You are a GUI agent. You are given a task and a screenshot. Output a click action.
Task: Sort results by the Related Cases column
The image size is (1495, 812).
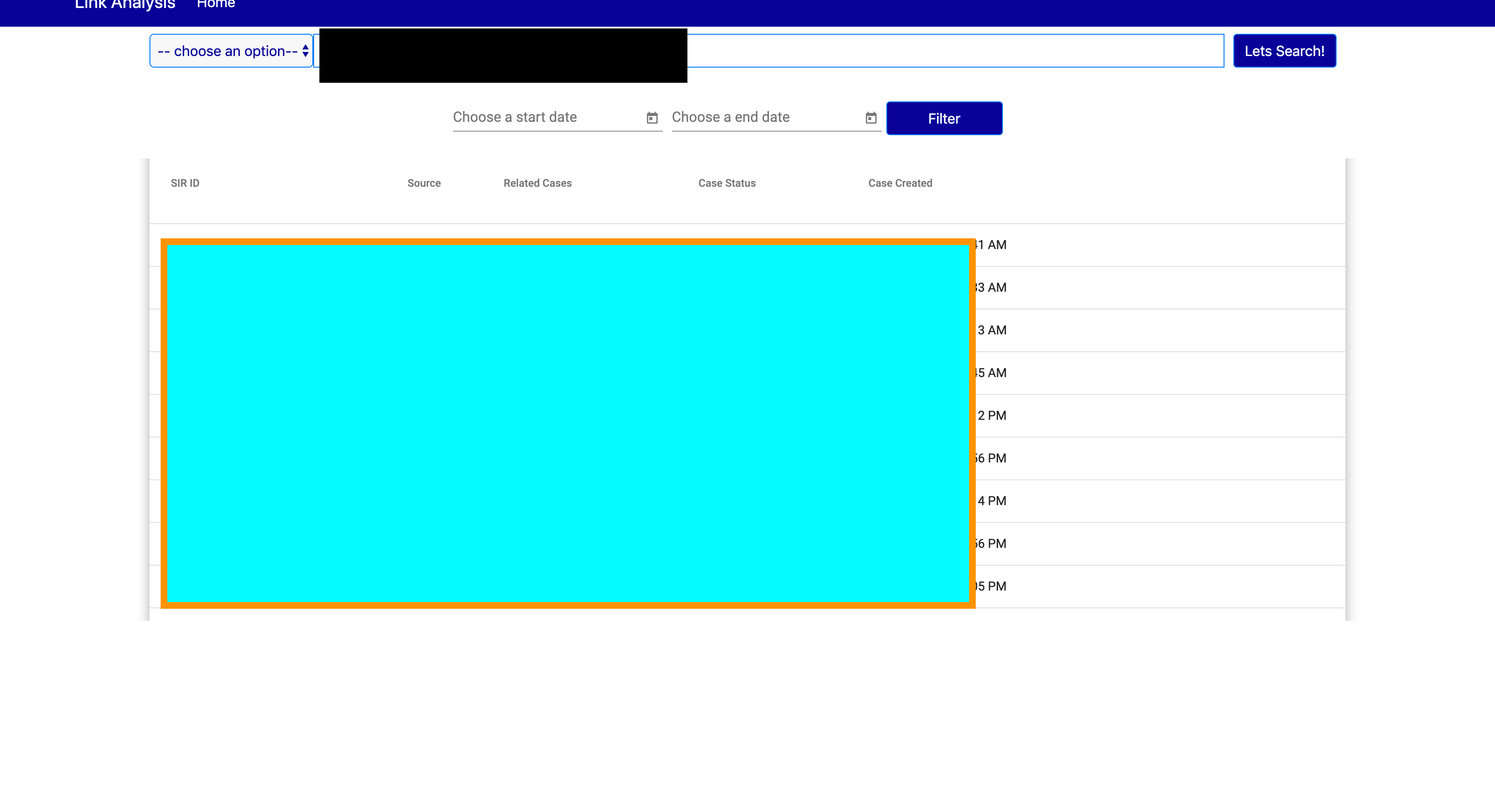tap(537, 183)
